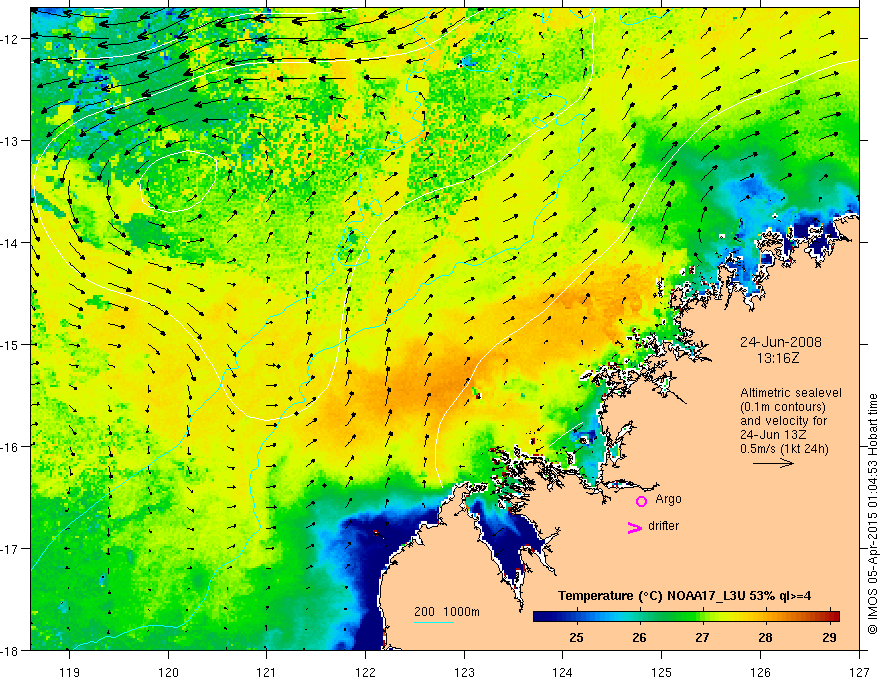
Task: Click the temperature color bar at 25
Action: [576, 616]
